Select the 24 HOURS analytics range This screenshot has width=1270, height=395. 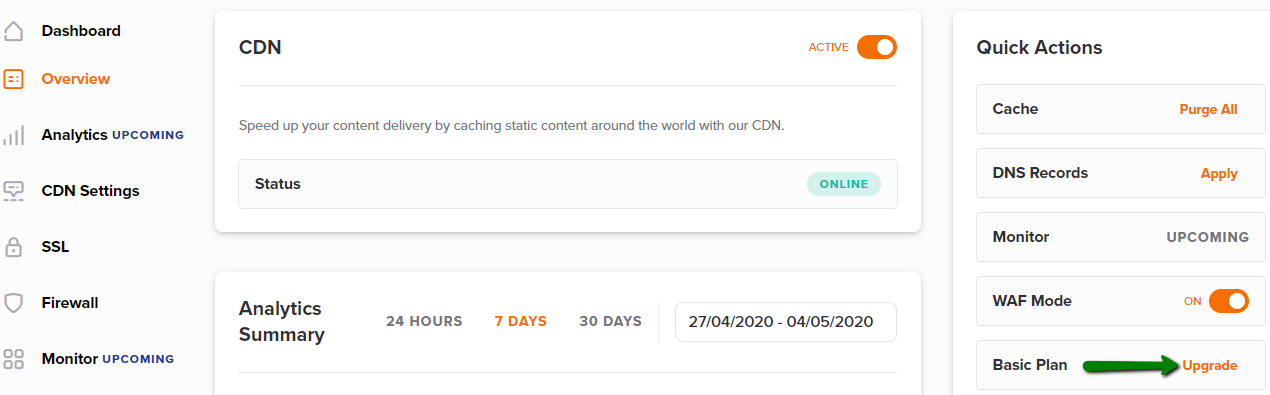(424, 322)
